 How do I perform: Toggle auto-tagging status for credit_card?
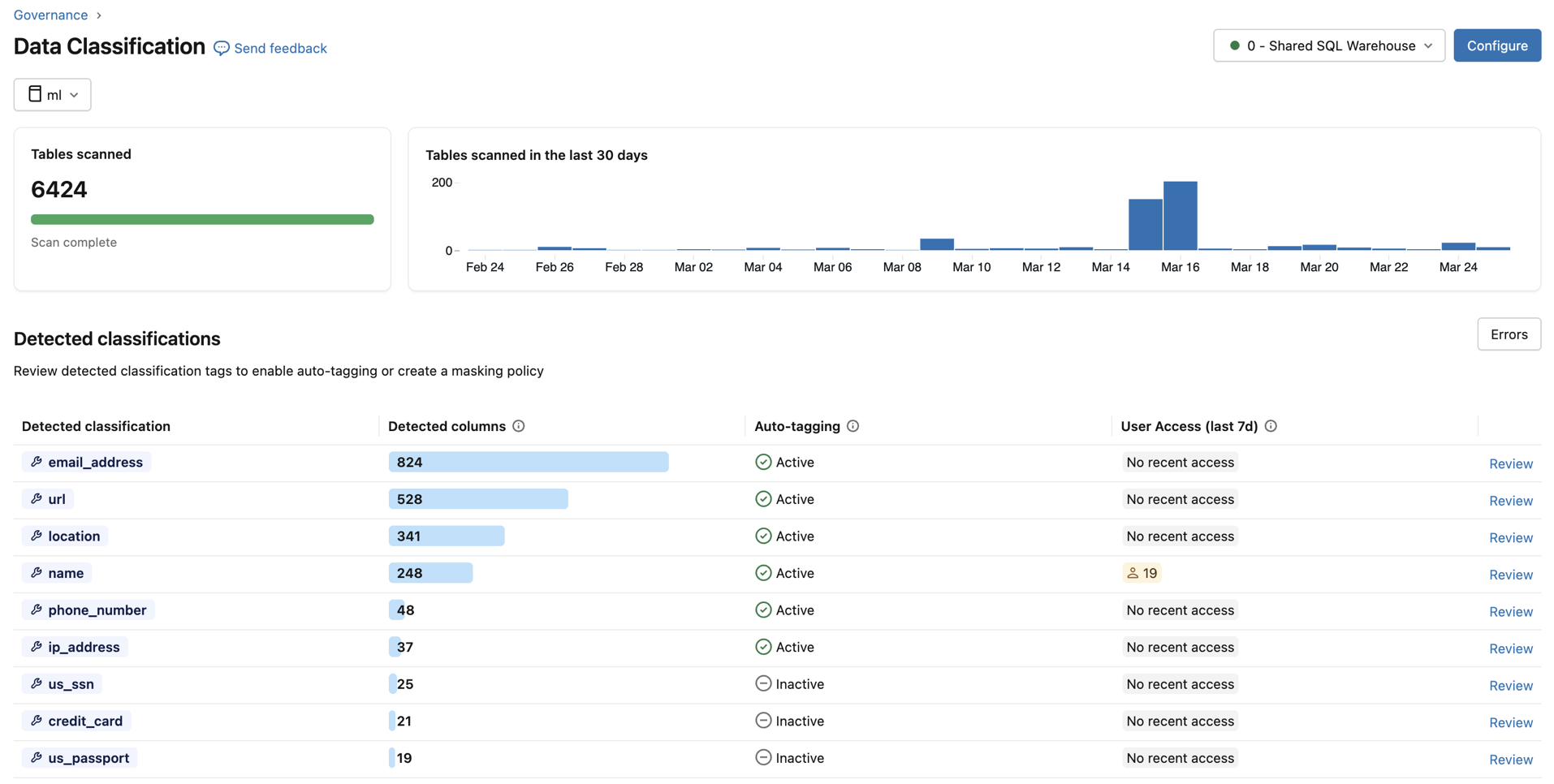point(763,721)
